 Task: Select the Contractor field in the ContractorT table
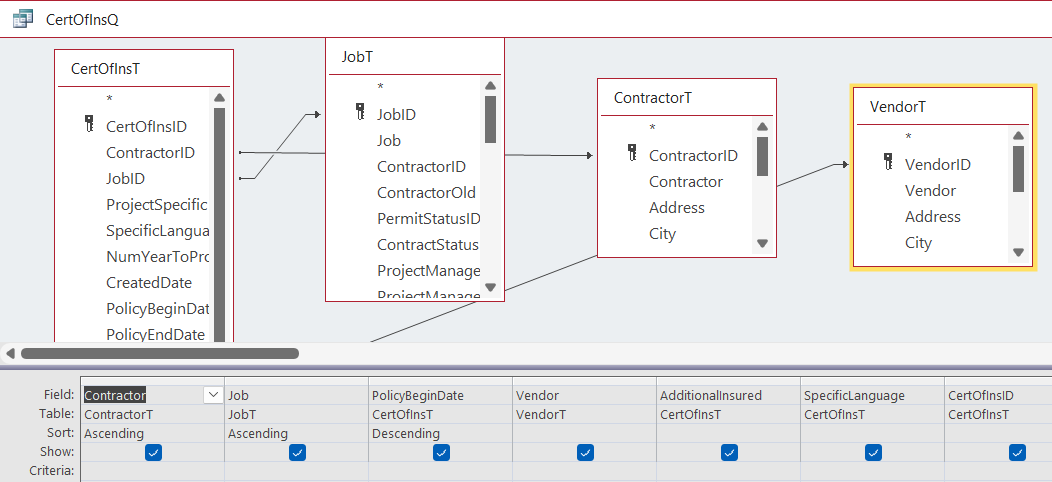pos(686,182)
